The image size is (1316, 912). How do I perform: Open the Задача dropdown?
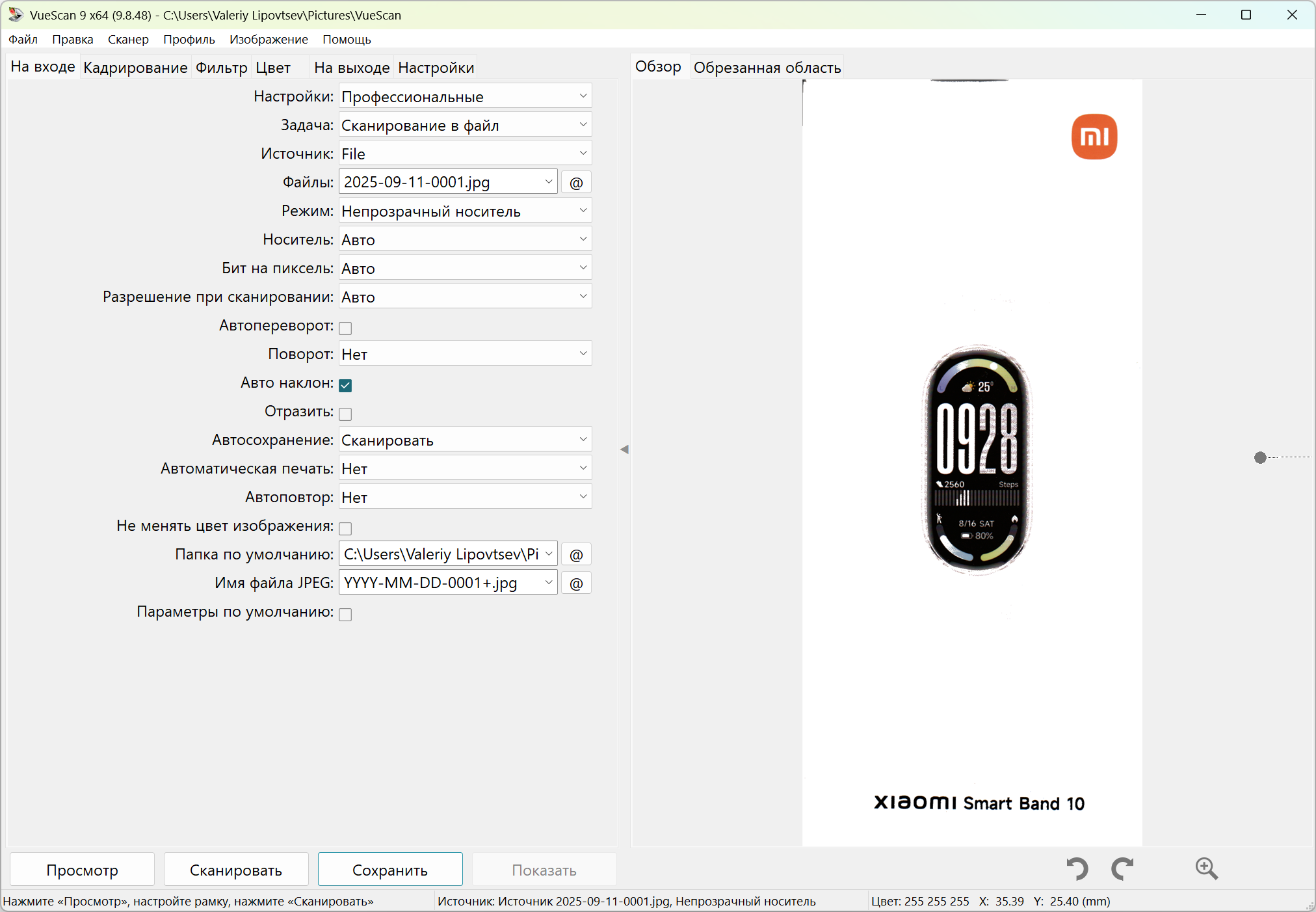tap(465, 125)
